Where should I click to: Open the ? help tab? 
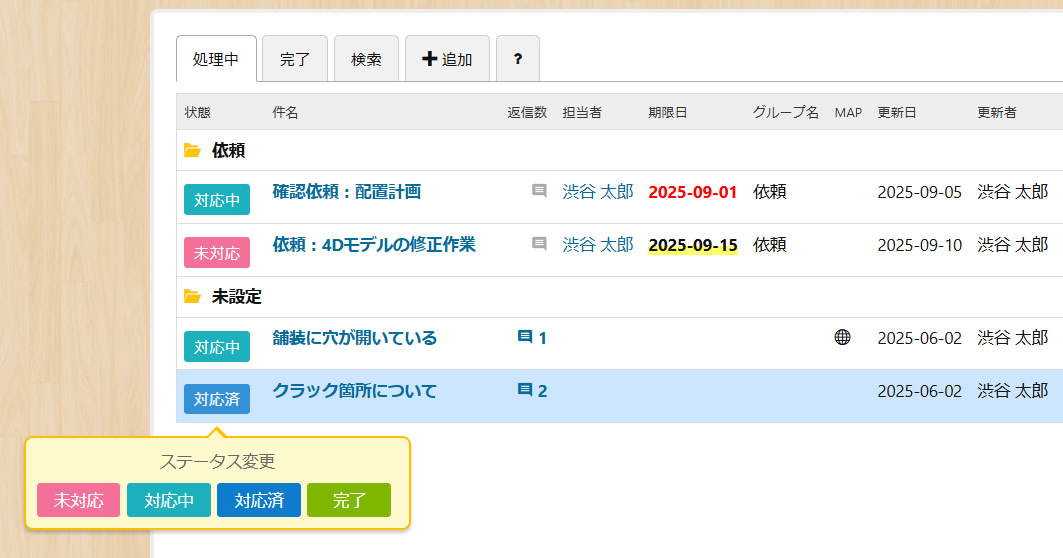click(x=517, y=59)
